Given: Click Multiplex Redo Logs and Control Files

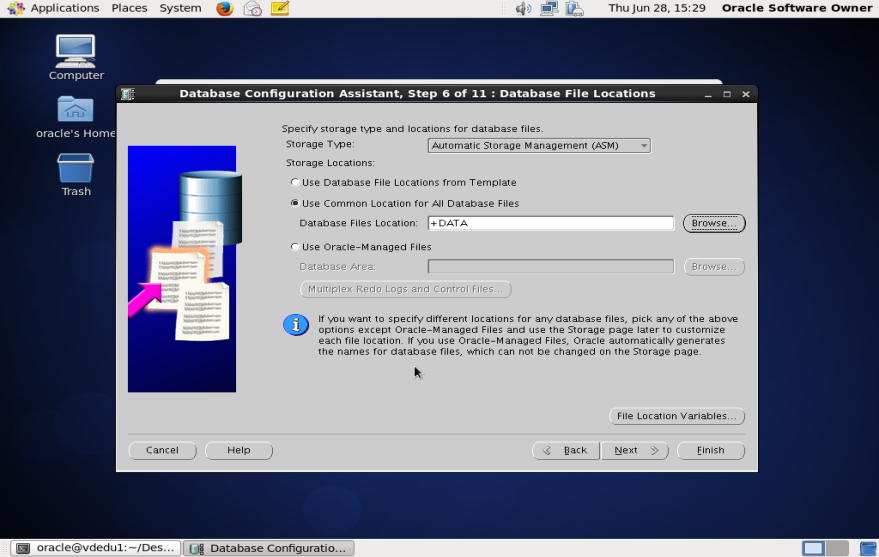Looking at the screenshot, I should point(405,289).
